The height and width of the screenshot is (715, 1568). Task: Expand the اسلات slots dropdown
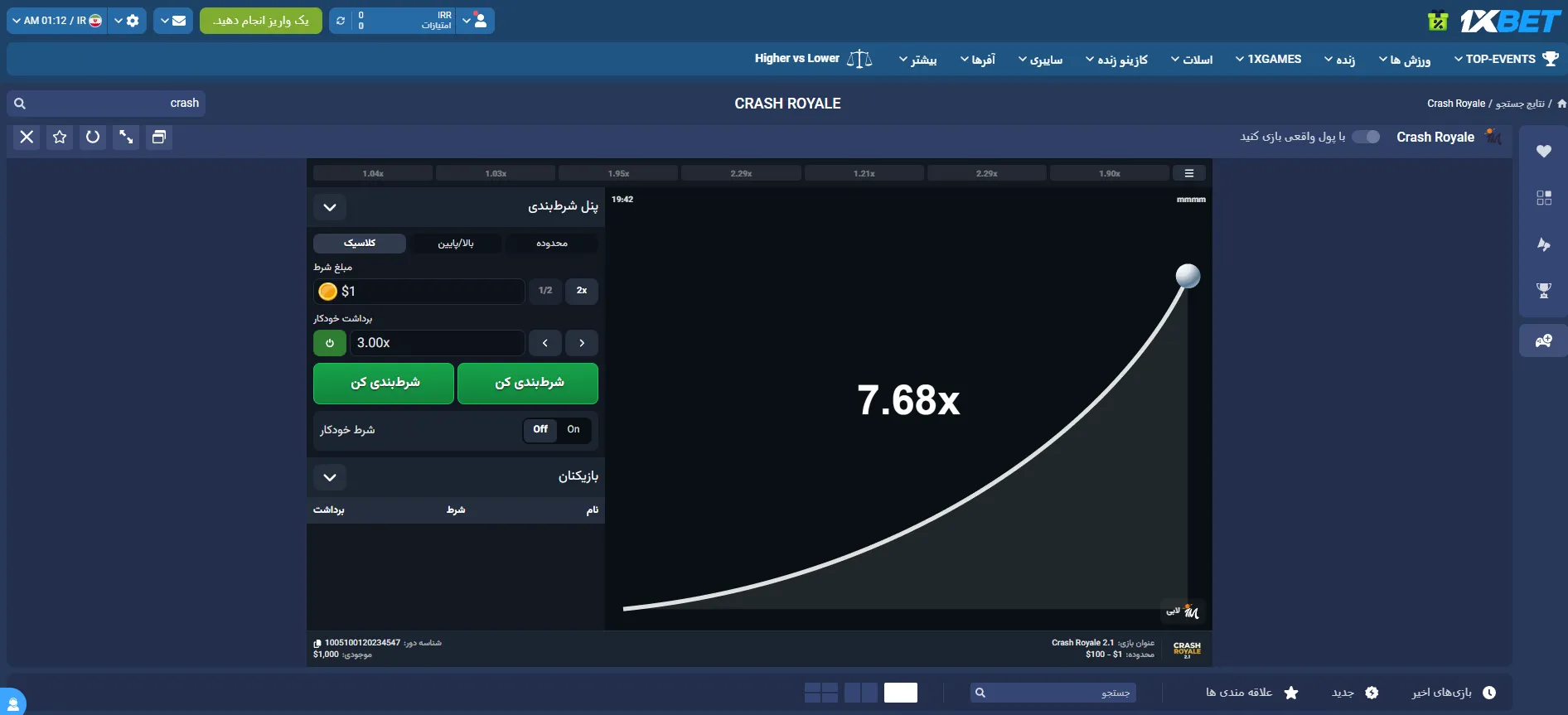pos(1192,59)
